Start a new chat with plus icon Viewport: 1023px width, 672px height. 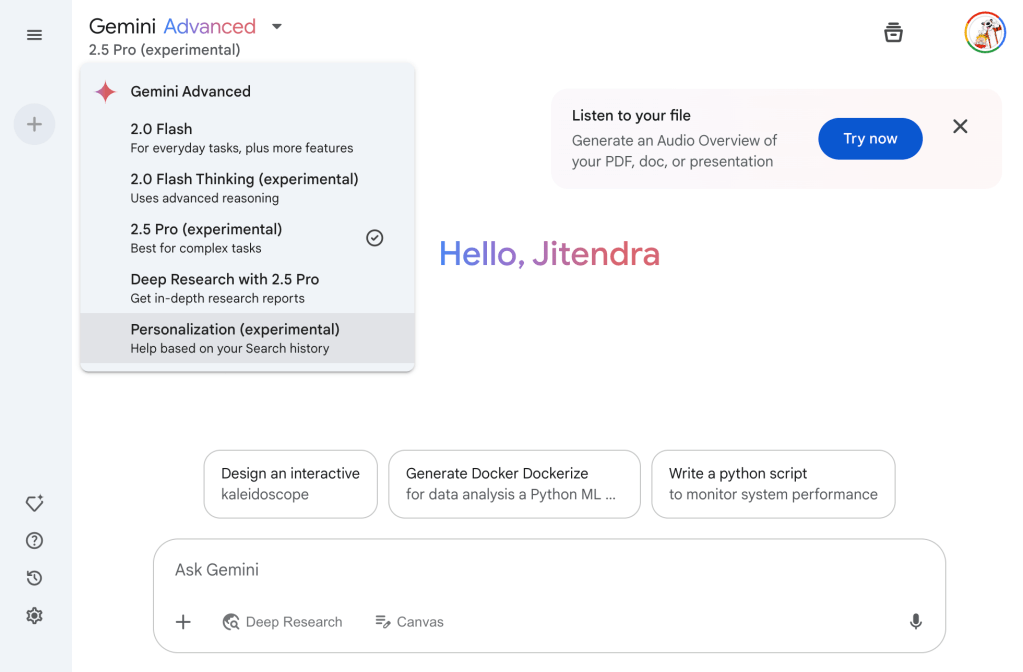(x=34, y=124)
